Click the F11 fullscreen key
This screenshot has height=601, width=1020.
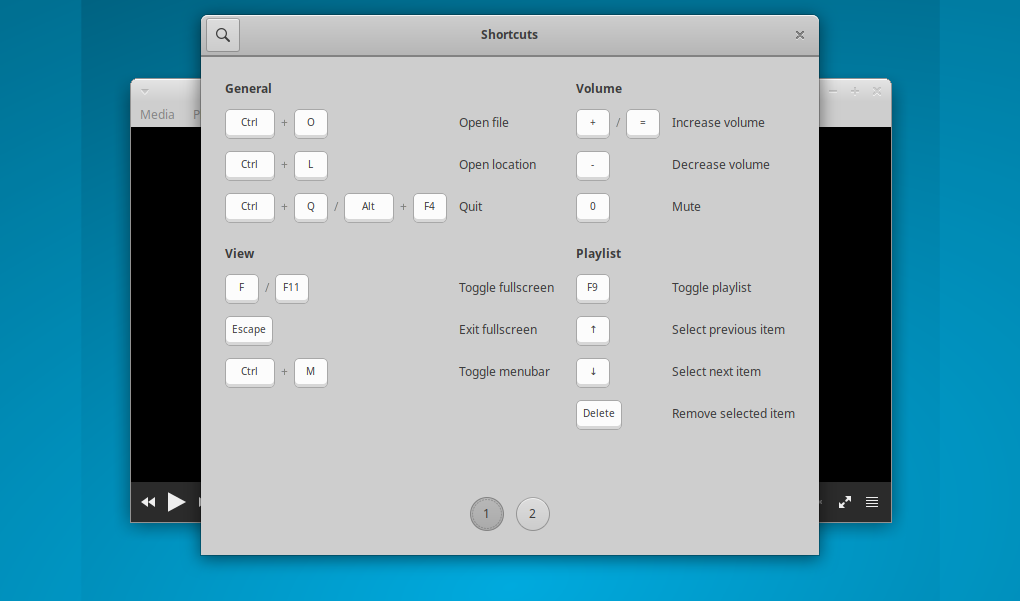pos(291,288)
